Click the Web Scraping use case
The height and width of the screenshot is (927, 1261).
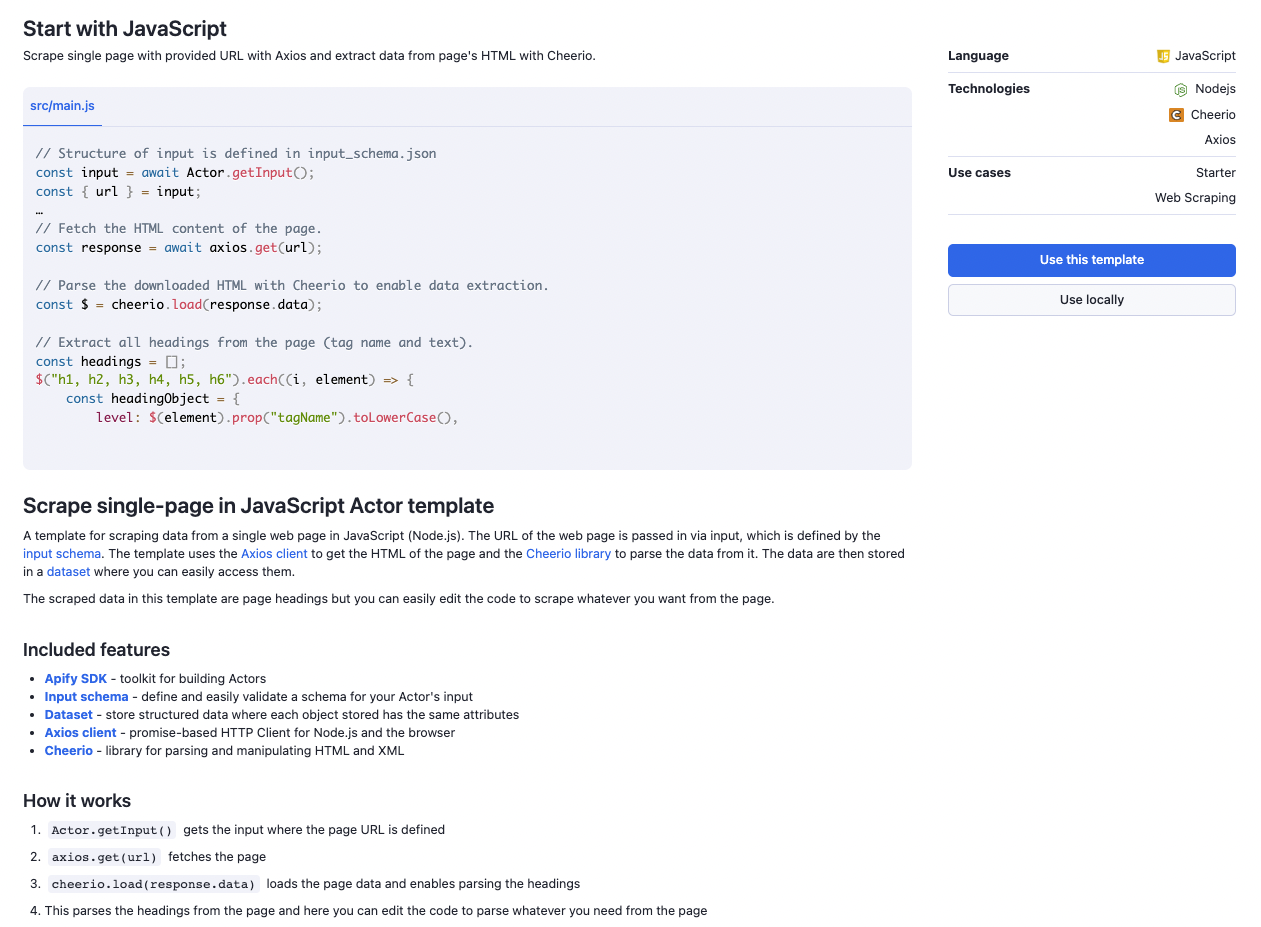point(1195,197)
